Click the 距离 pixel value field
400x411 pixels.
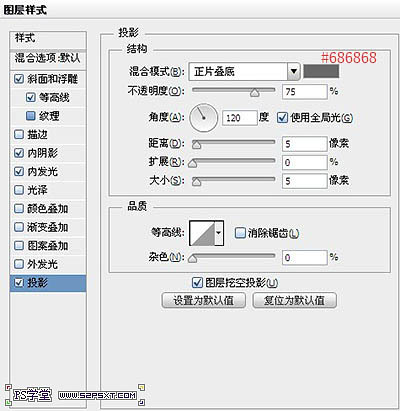pyautogui.click(x=305, y=144)
